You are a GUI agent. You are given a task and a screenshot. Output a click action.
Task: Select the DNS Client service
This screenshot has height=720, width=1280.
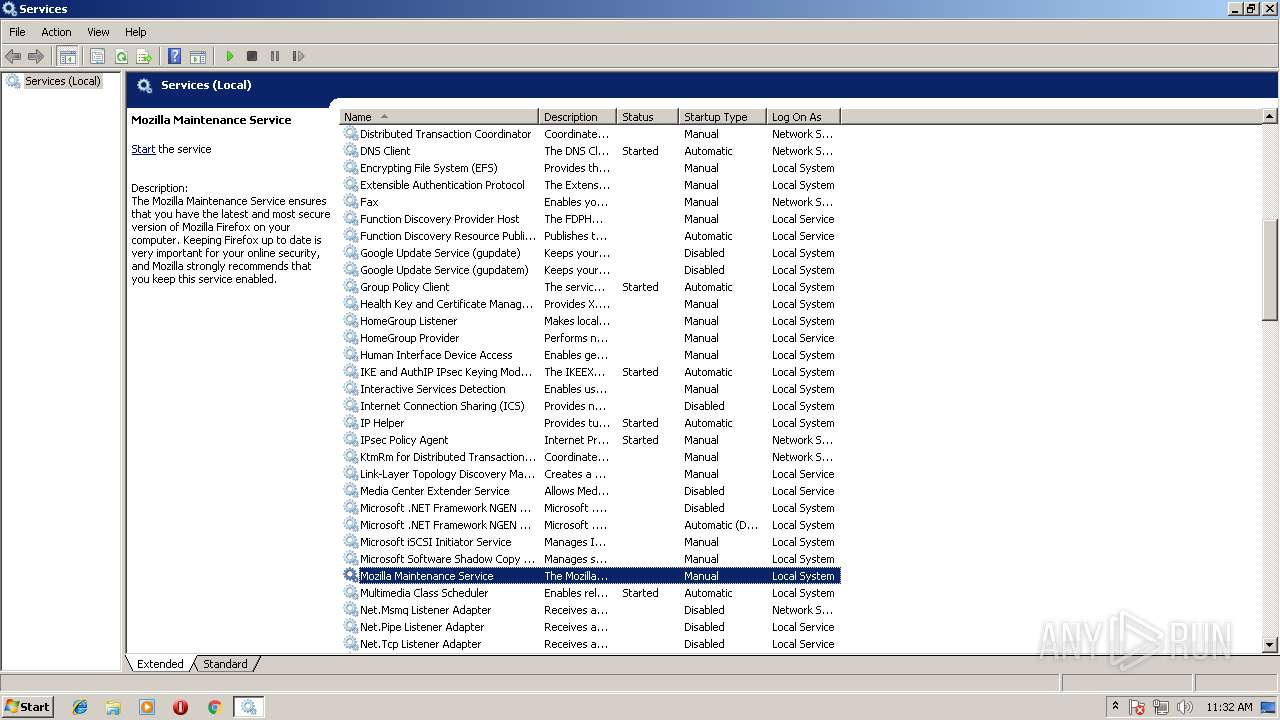click(590, 151)
